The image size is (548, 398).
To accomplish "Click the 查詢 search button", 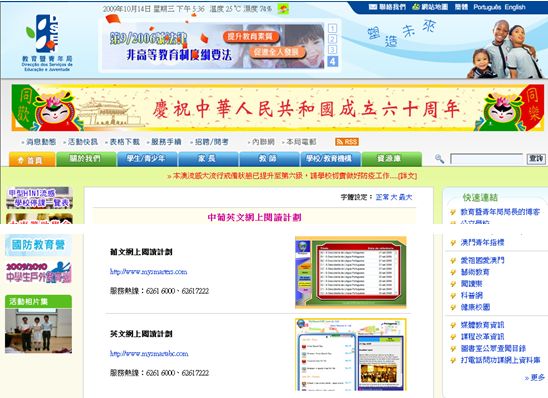I will [536, 159].
